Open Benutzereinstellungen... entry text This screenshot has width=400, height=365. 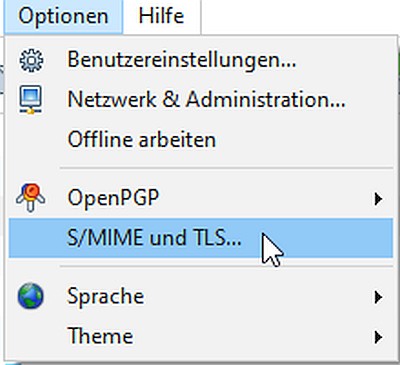tap(182, 60)
